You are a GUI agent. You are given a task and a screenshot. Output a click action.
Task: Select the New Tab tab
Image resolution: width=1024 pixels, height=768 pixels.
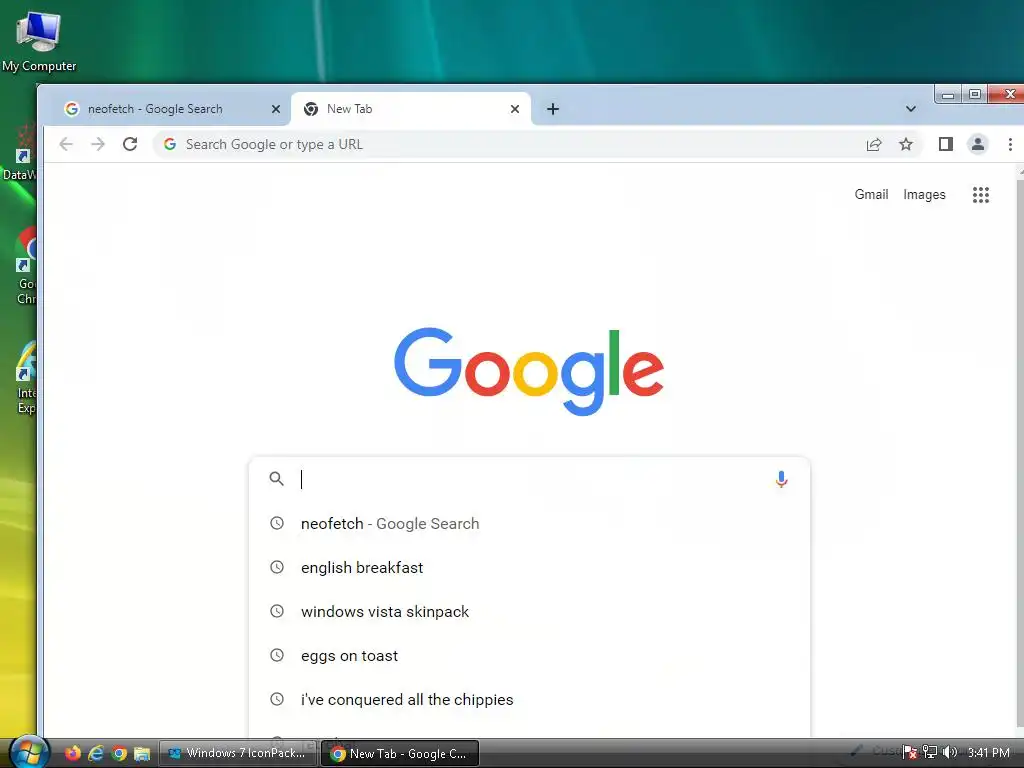point(412,109)
